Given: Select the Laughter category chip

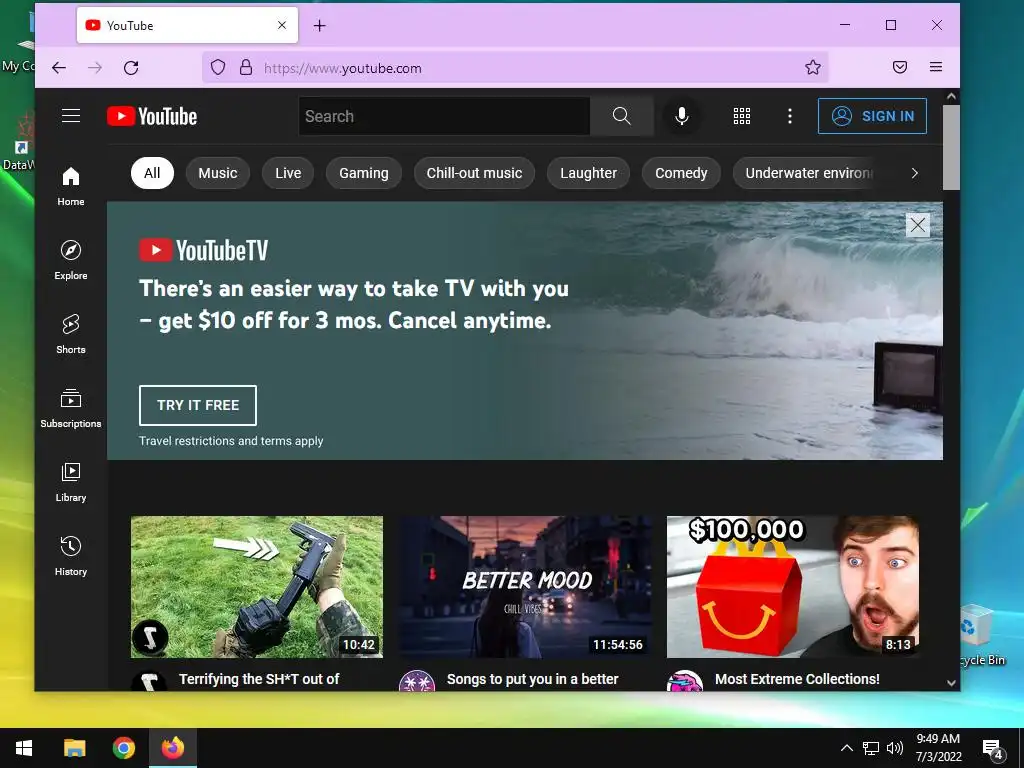Looking at the screenshot, I should pyautogui.click(x=588, y=173).
